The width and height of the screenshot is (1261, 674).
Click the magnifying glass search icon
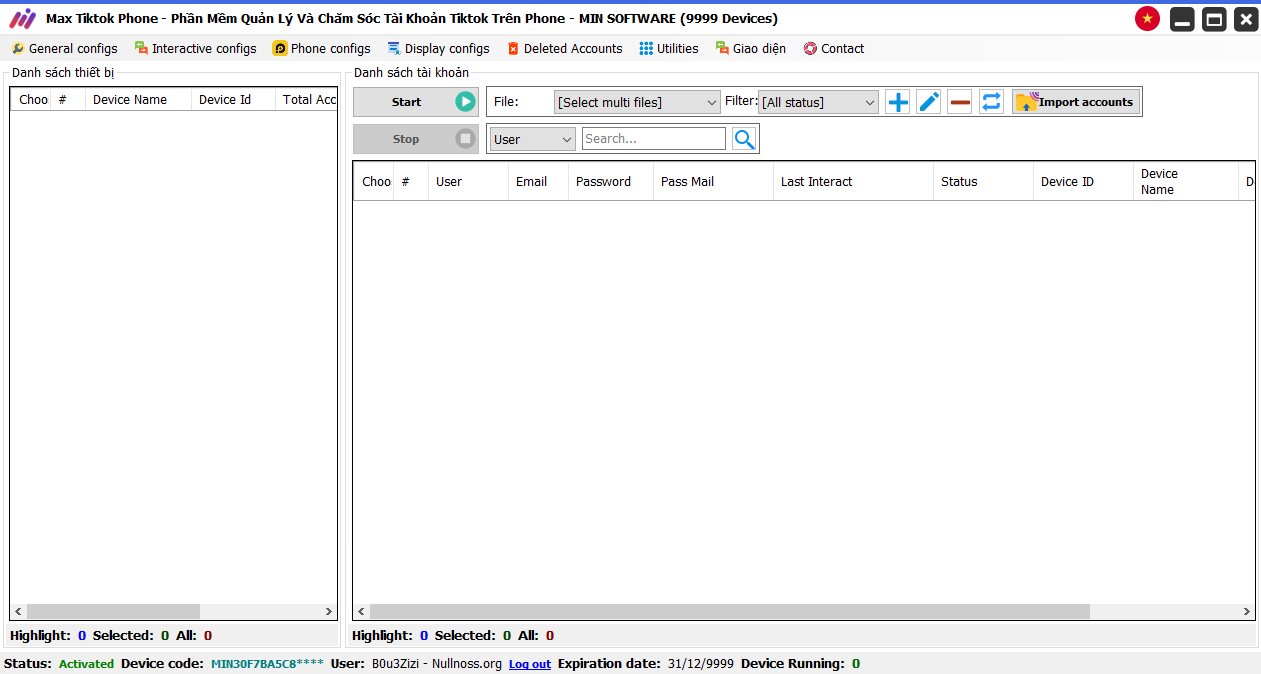coord(744,139)
